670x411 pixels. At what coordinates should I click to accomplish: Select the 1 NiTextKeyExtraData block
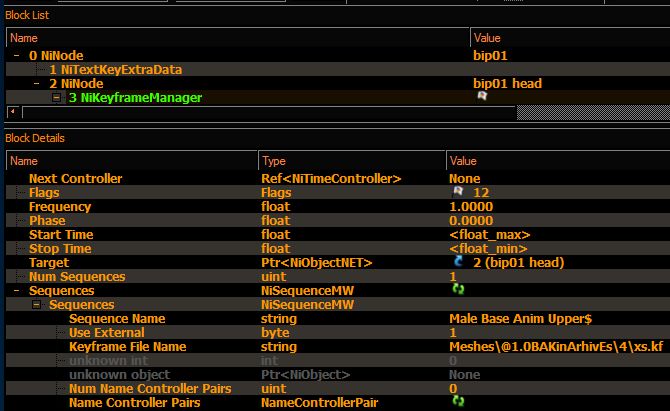115,70
